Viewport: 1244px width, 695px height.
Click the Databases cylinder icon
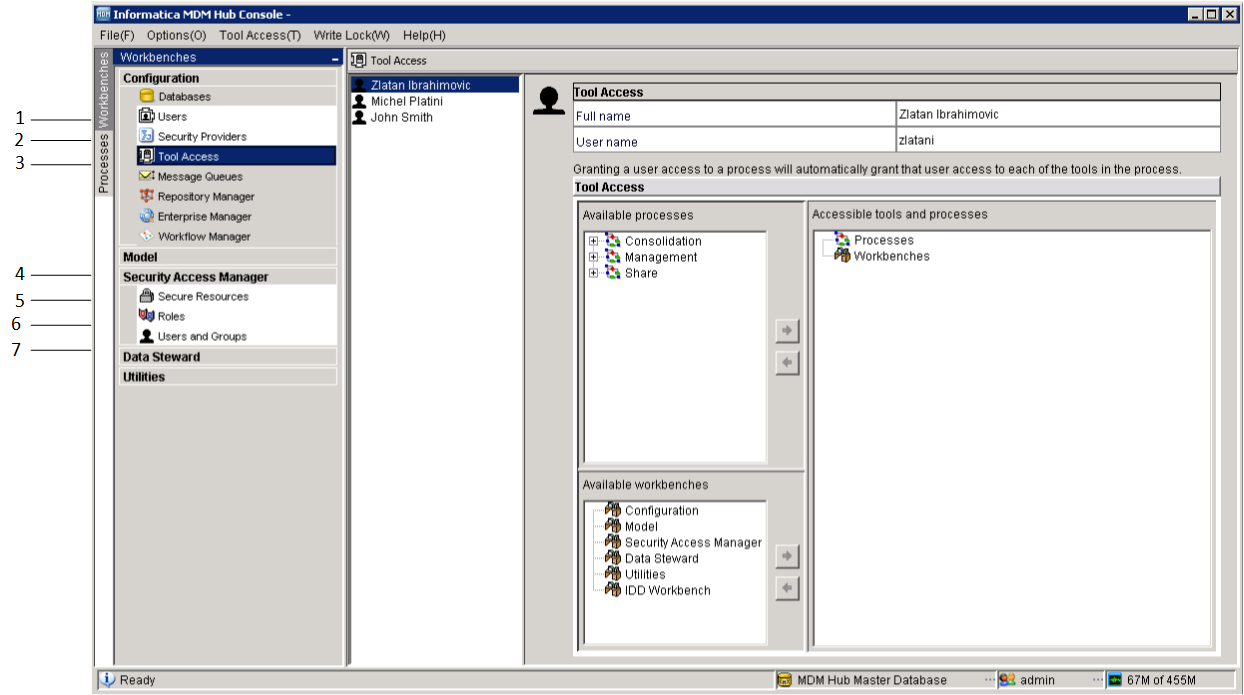146,97
